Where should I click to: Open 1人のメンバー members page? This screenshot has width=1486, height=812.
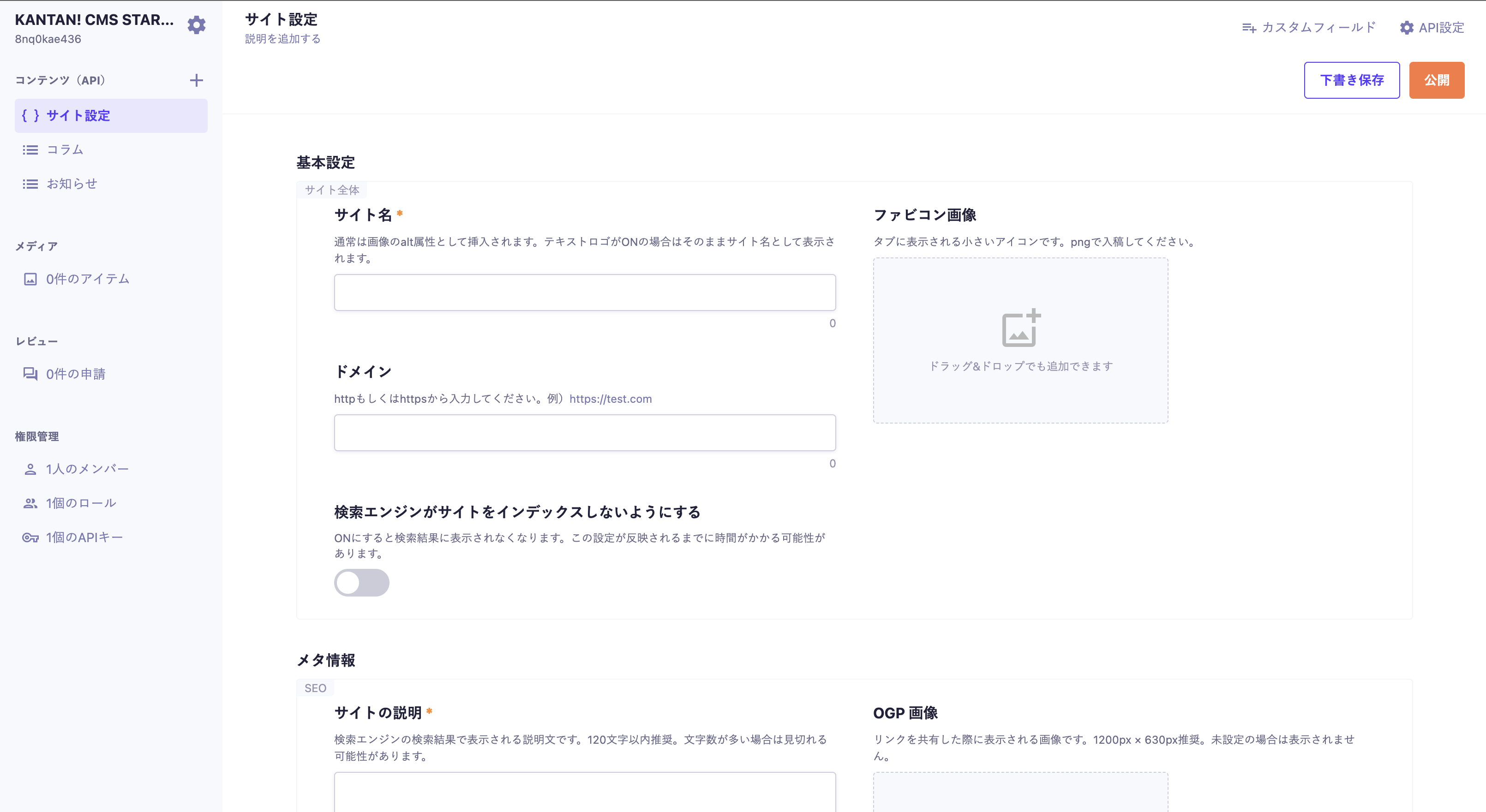tap(87, 469)
